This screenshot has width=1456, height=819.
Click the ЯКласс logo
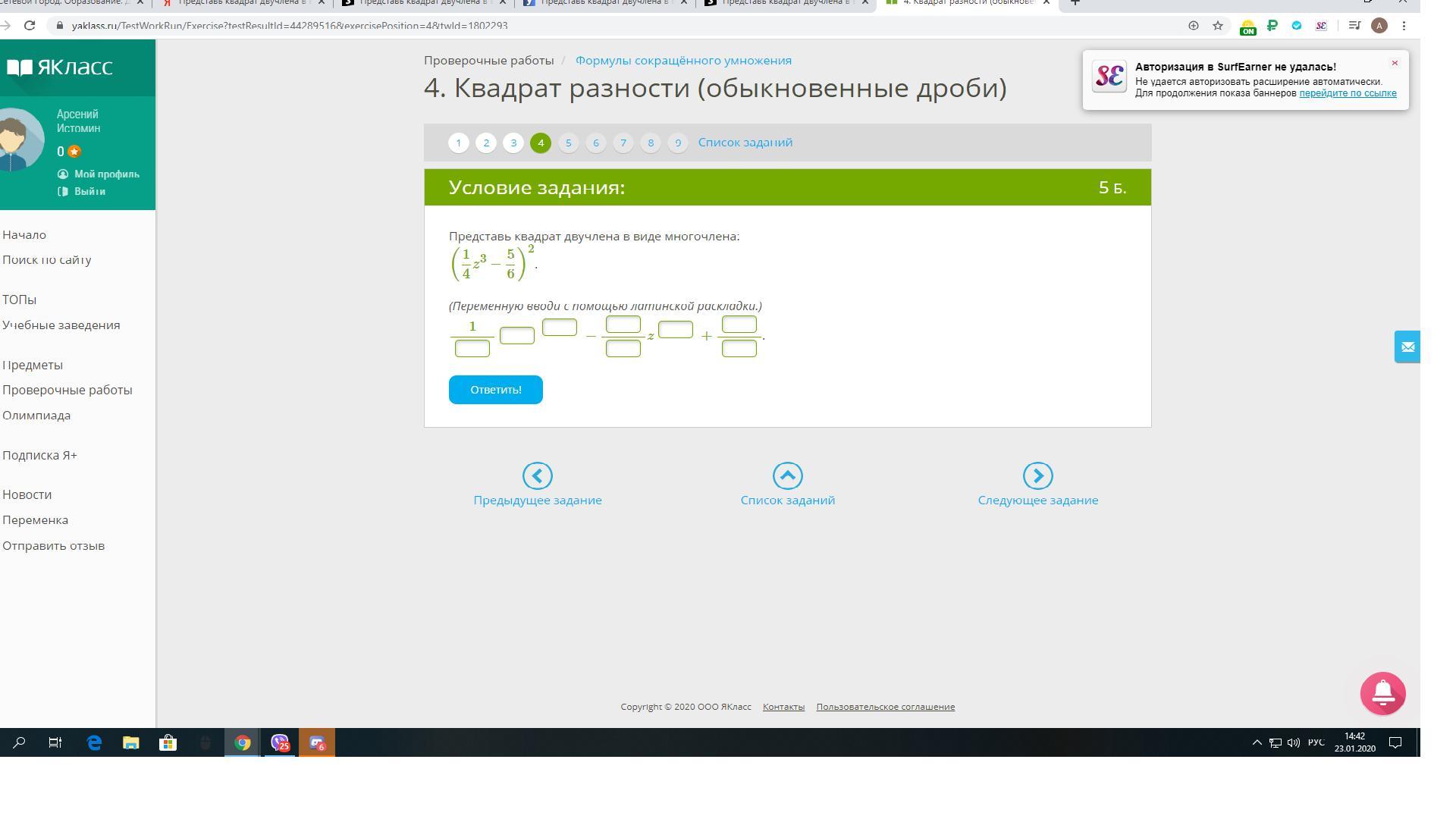[59, 67]
